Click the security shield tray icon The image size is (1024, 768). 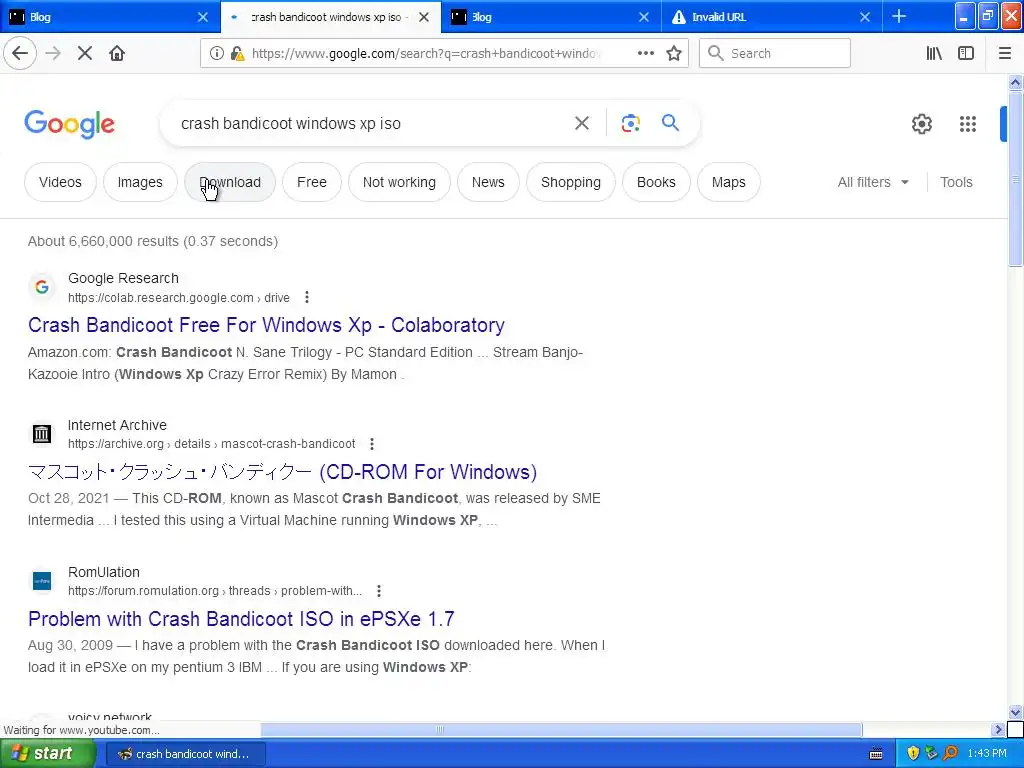913,753
